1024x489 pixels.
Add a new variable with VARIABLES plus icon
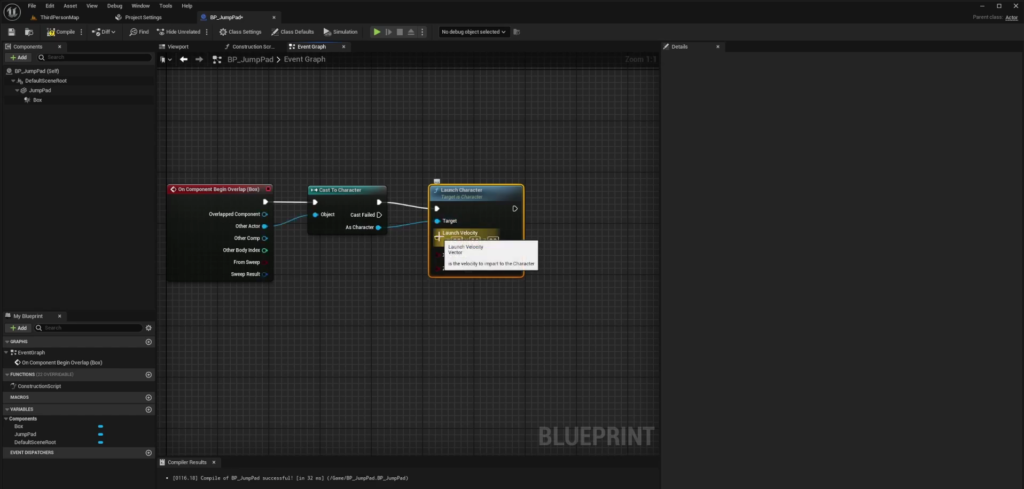point(148,409)
